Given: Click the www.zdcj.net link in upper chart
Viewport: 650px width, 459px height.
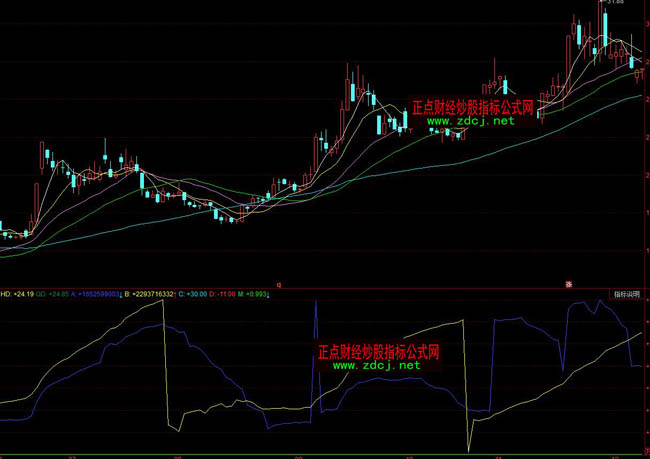Looking at the screenshot, I should pos(471,121).
